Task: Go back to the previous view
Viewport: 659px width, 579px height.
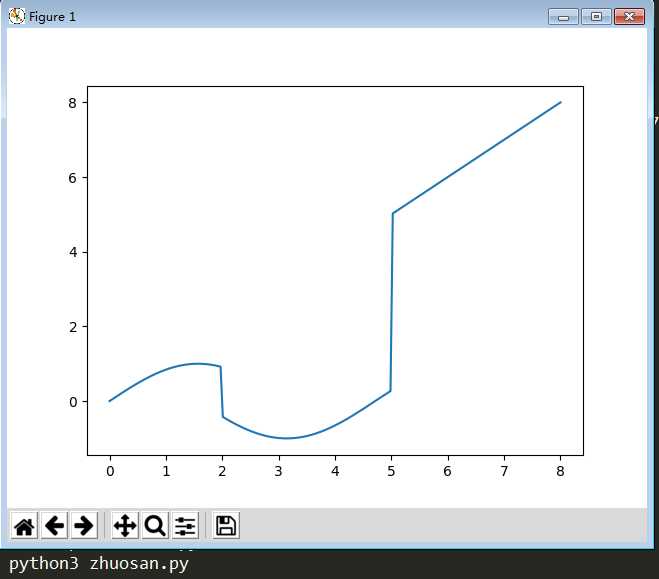Action: tap(55, 525)
